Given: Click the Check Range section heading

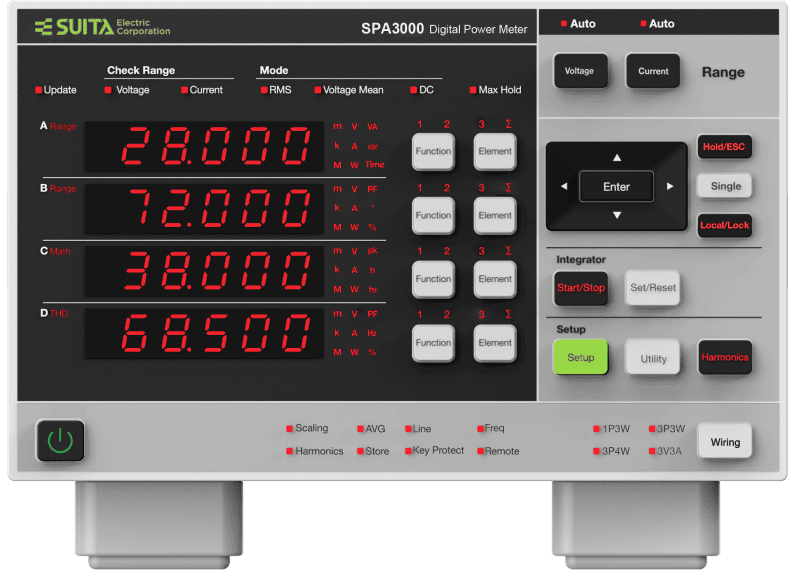Looking at the screenshot, I should point(141,70).
